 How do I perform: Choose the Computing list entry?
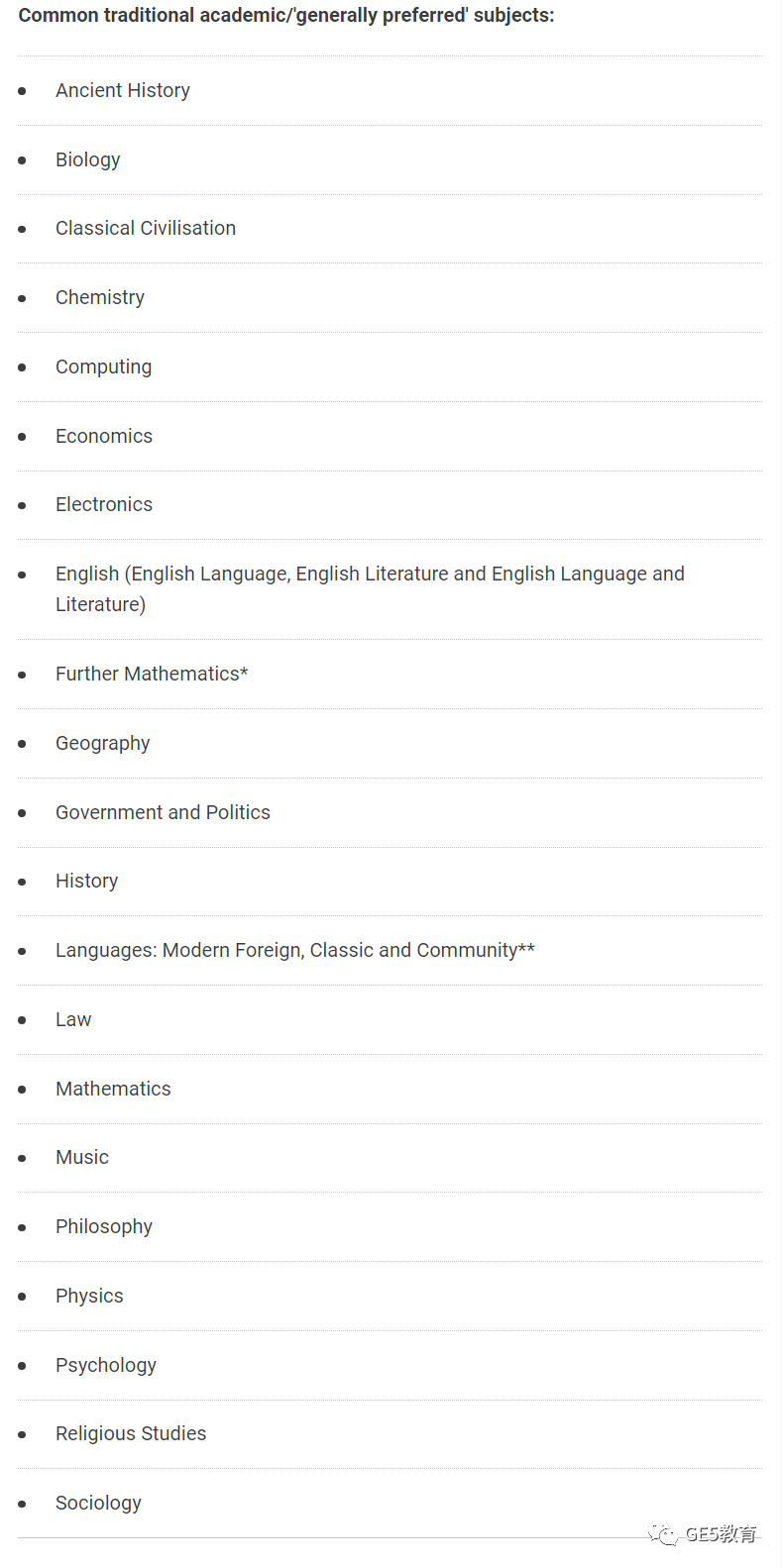104,366
